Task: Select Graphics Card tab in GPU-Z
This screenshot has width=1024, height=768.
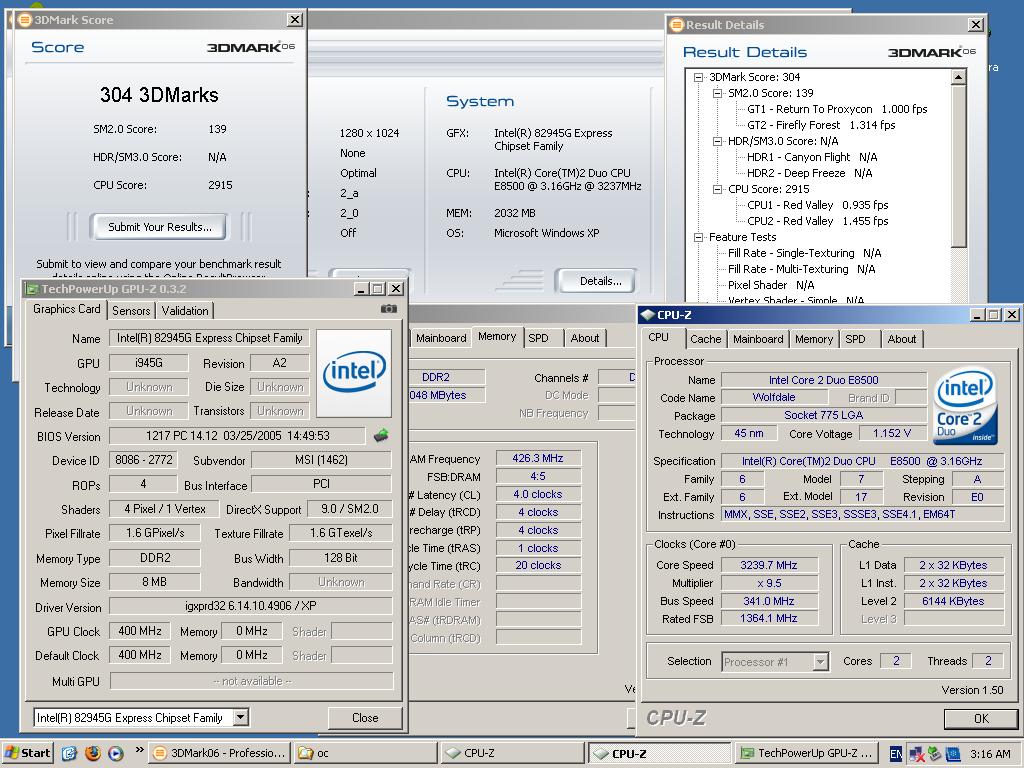Action: 67,309
